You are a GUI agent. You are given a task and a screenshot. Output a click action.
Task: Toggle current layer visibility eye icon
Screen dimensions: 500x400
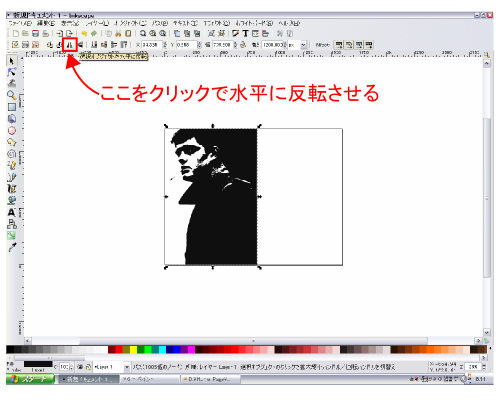pos(80,367)
